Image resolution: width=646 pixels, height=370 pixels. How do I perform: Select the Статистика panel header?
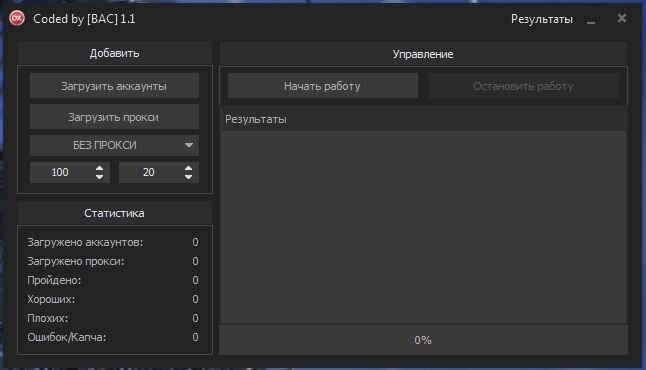(x=115, y=213)
